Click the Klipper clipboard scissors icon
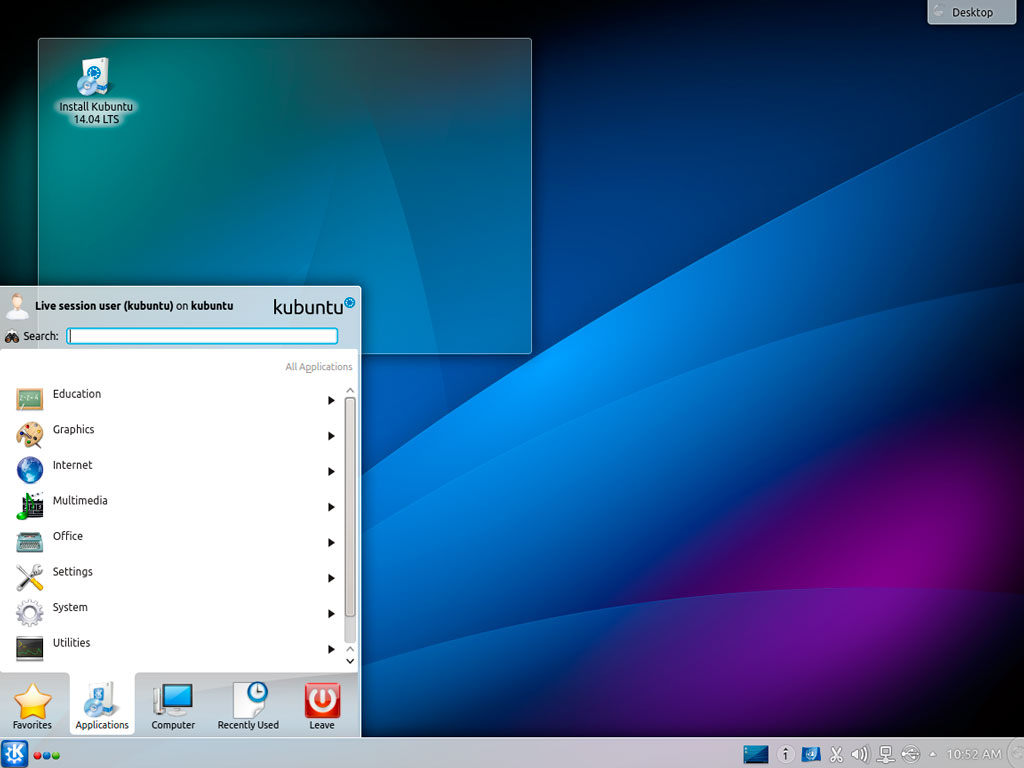Image resolution: width=1024 pixels, height=768 pixels. click(837, 754)
